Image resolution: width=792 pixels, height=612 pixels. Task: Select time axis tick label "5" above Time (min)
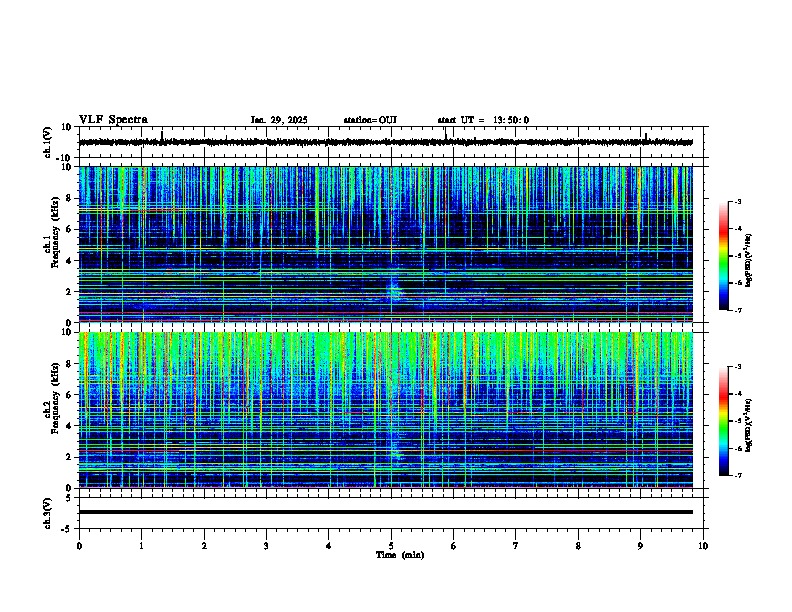click(x=391, y=546)
